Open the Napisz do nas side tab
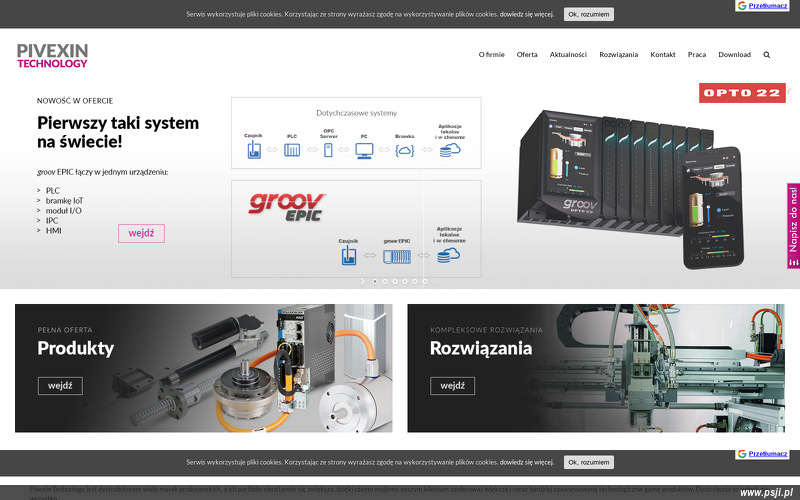Image resolution: width=800 pixels, height=500 pixels. [793, 226]
